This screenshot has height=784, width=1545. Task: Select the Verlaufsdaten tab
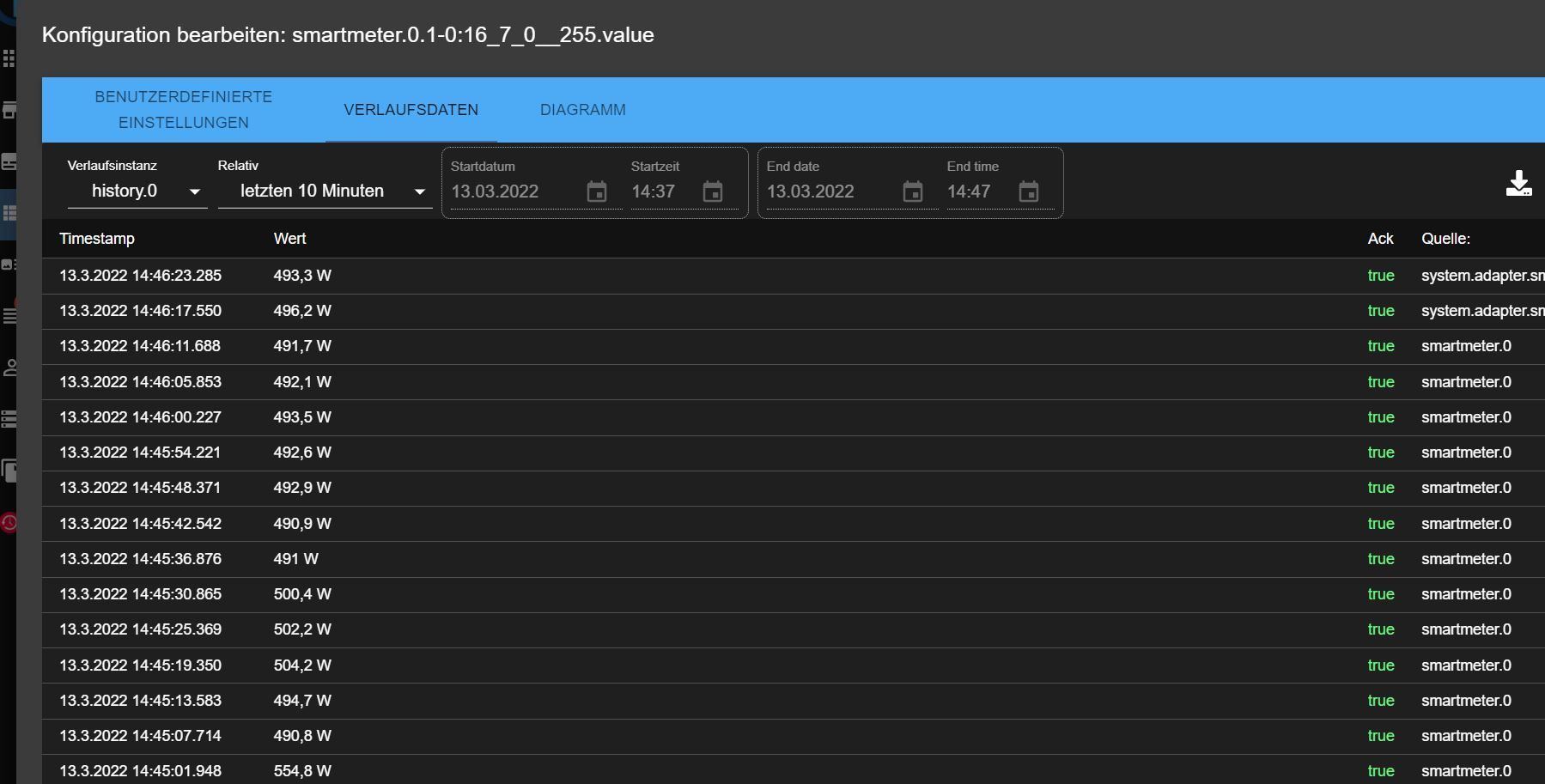click(x=411, y=110)
